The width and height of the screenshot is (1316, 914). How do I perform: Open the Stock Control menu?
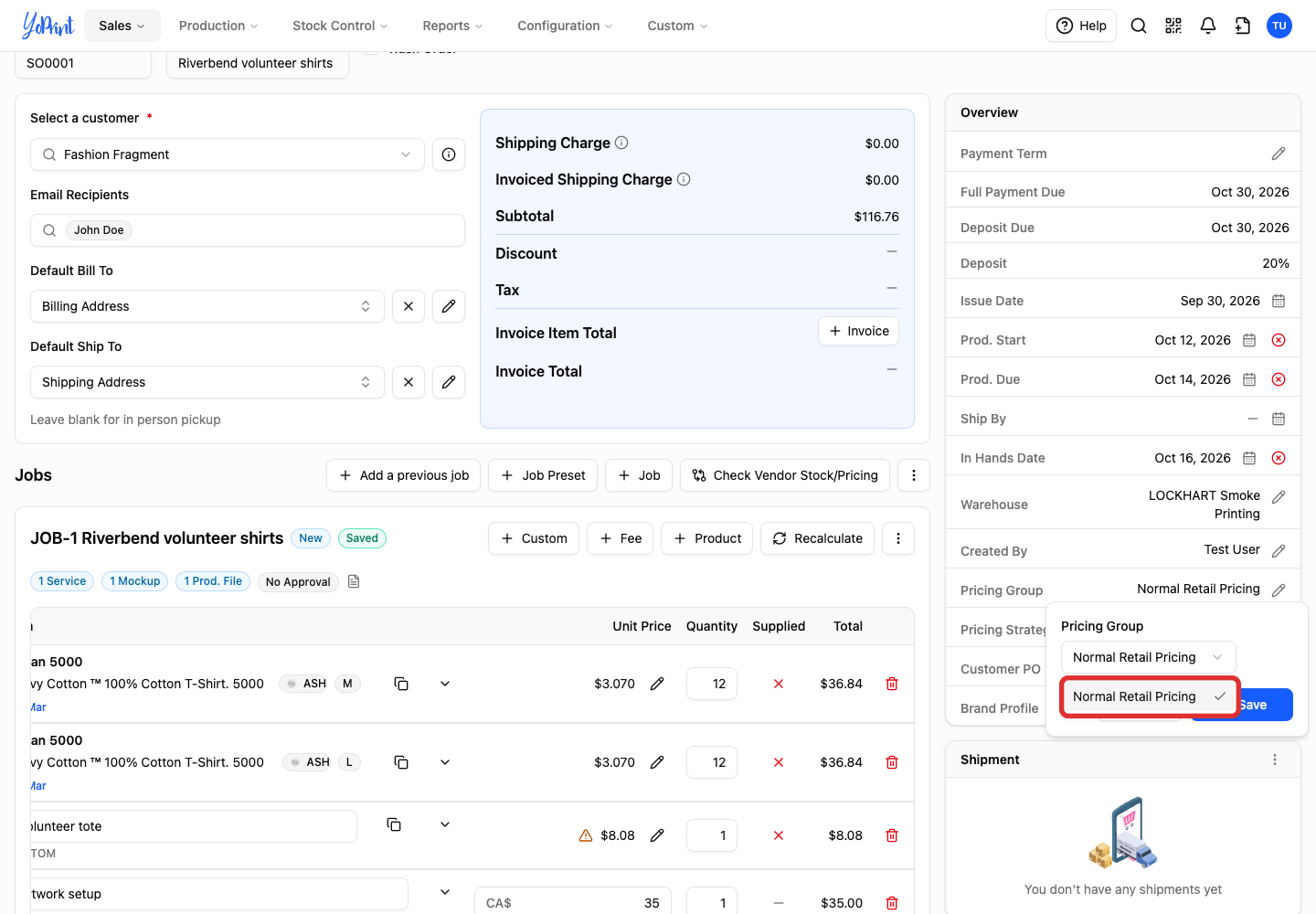point(340,26)
